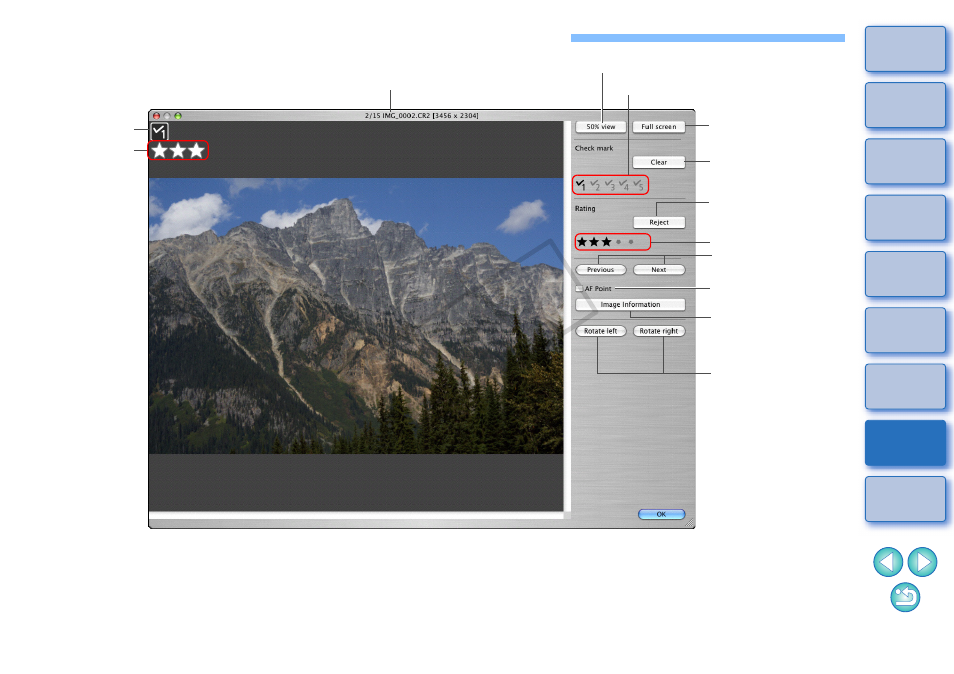954x674 pixels.
Task: Set rating to one star
Action: (582, 242)
